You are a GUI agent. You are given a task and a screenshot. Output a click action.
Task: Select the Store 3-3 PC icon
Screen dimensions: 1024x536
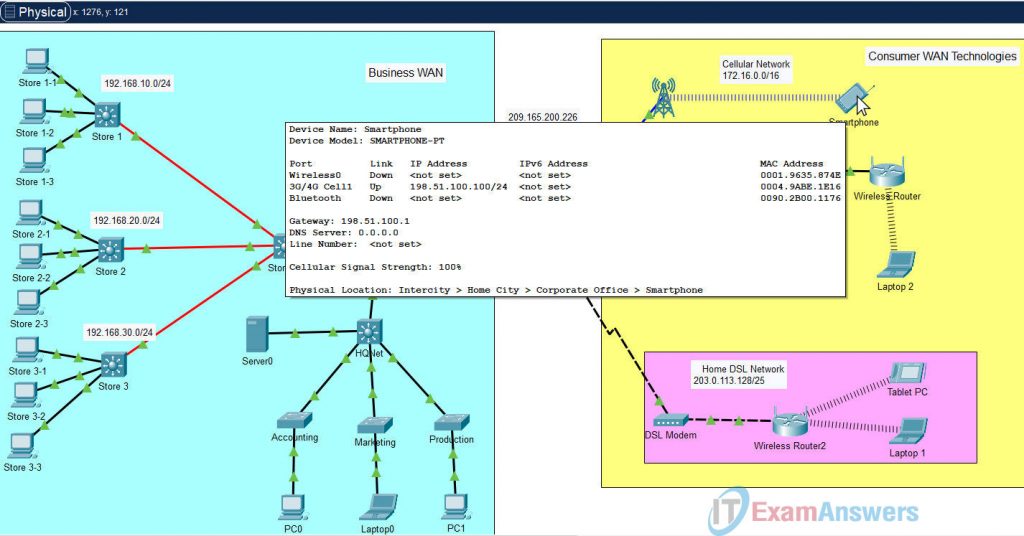[x=22, y=446]
